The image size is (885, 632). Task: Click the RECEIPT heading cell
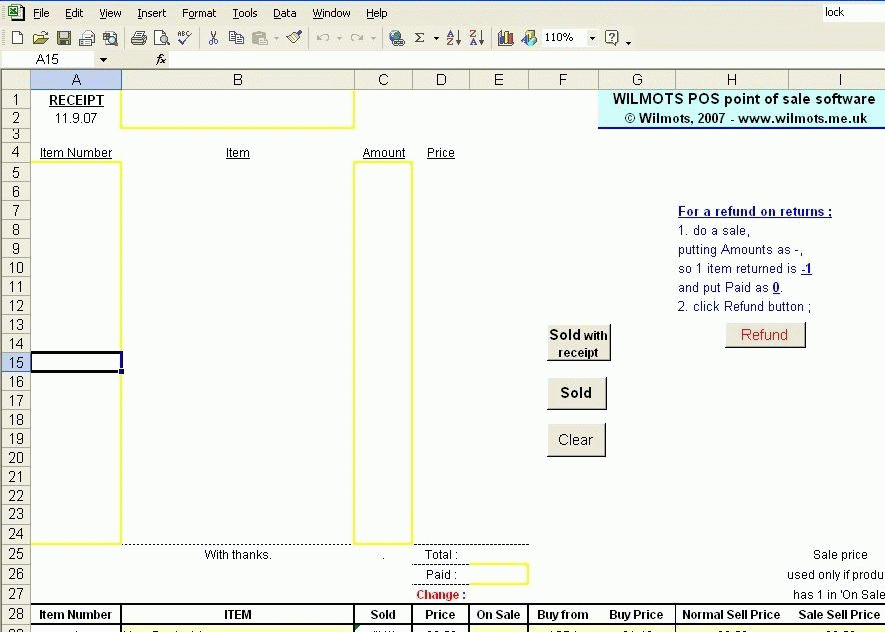76,100
